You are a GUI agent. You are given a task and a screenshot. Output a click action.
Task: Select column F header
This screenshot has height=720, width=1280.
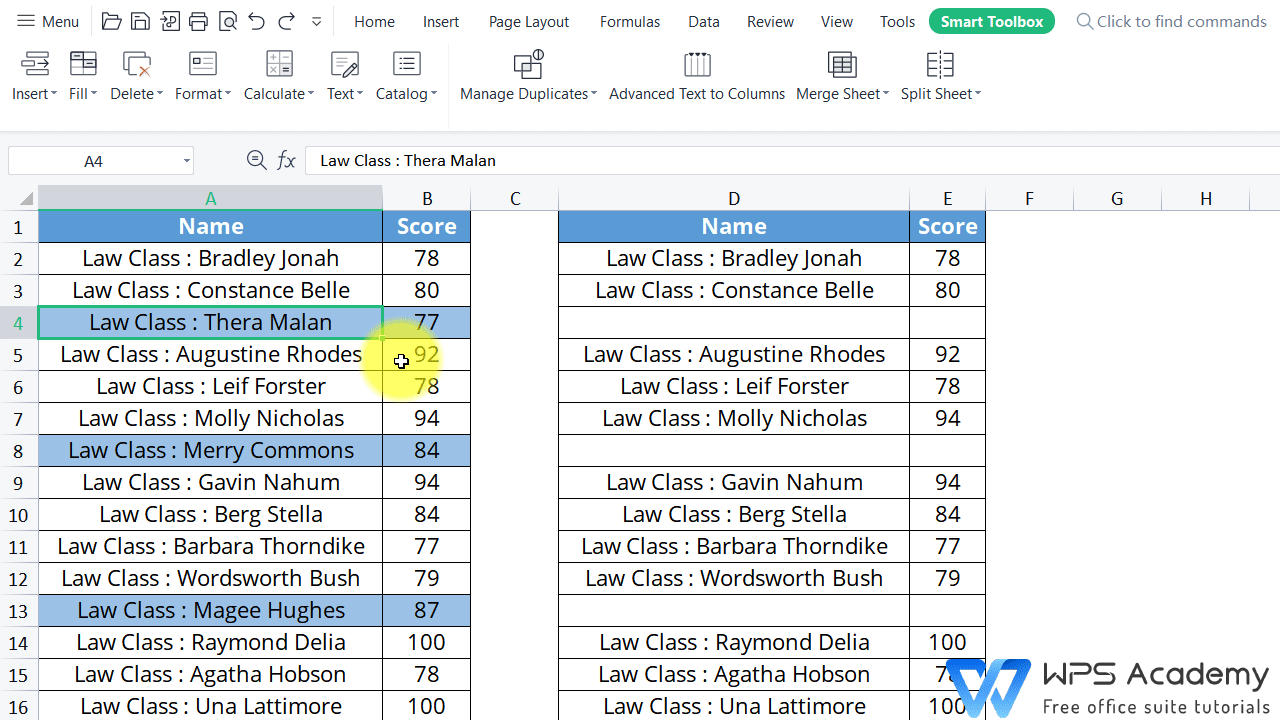click(1029, 198)
